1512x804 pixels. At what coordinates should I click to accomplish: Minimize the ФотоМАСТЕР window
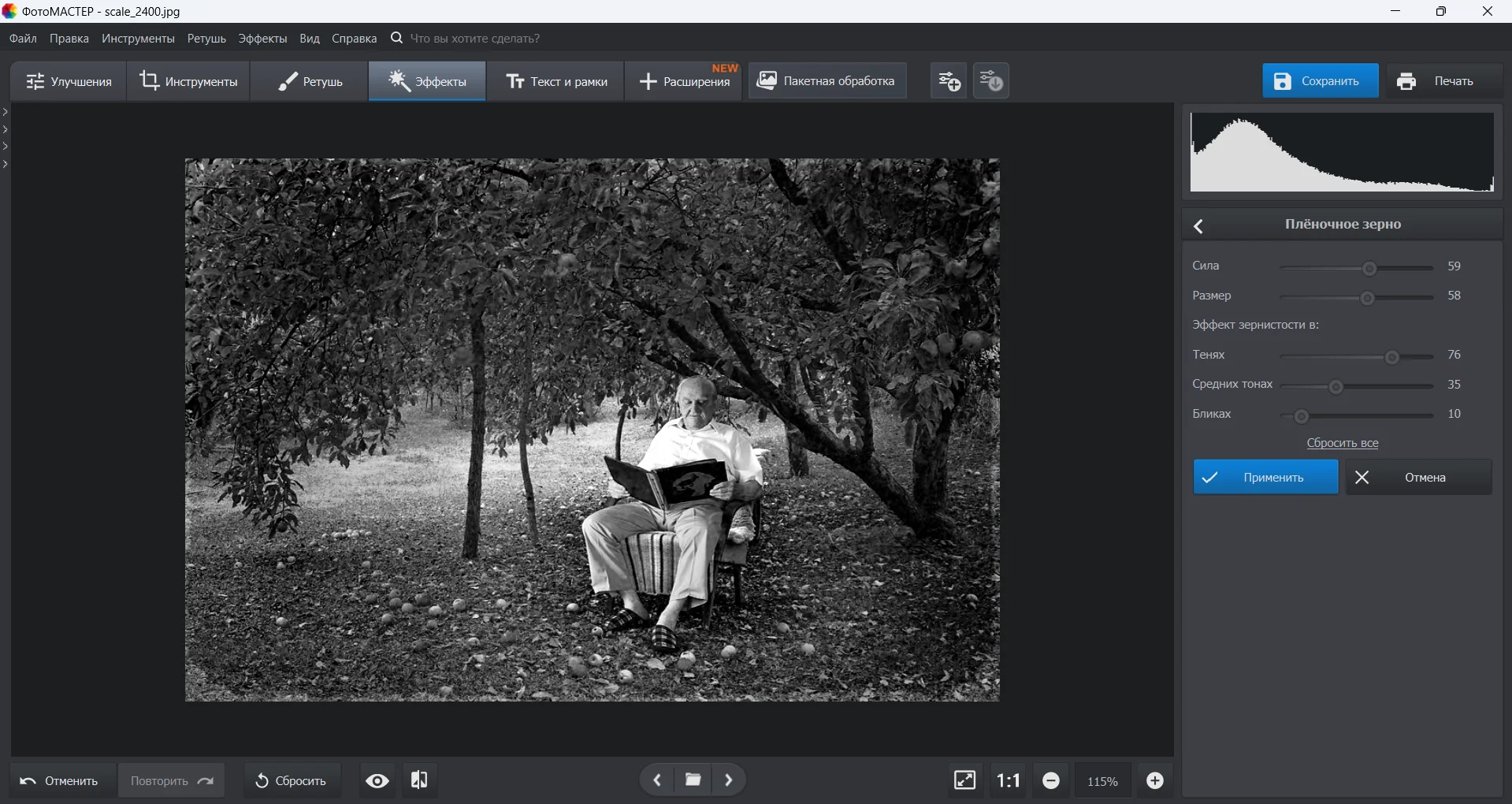pos(1395,11)
